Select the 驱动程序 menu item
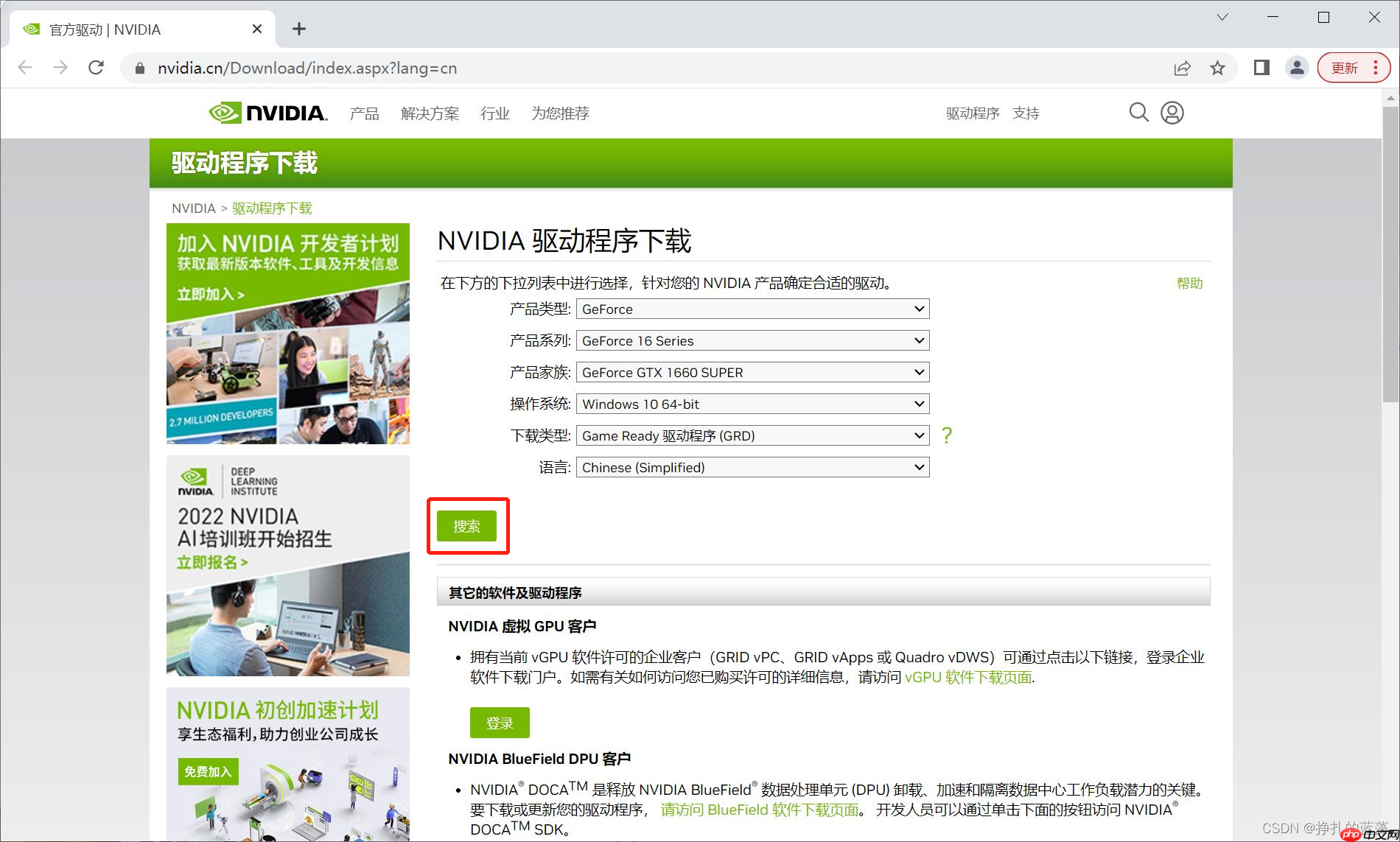The width and height of the screenshot is (1400, 842). coord(971,113)
